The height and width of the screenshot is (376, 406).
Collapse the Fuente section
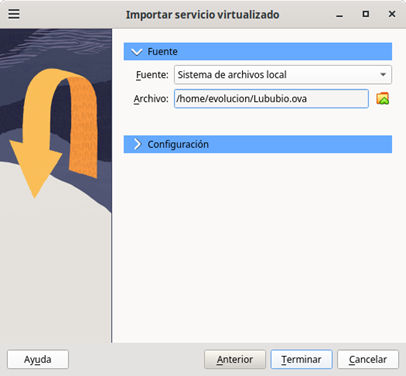point(137,52)
